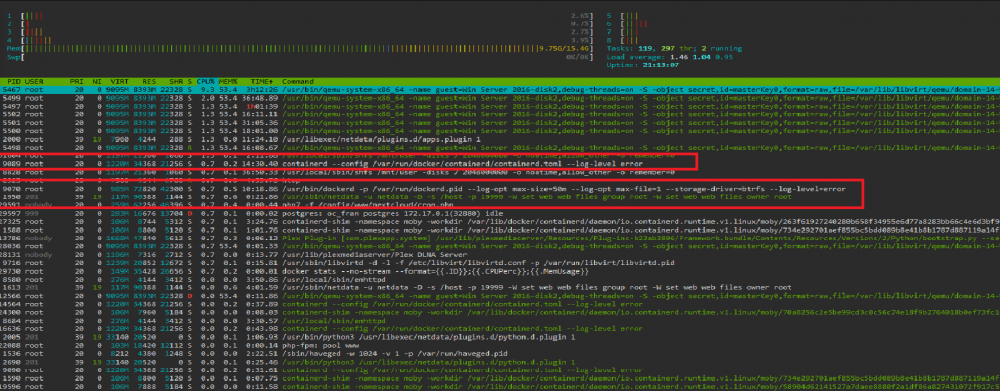1000x391 pixels.
Task: Click the PRI column header
Action: click(77, 82)
